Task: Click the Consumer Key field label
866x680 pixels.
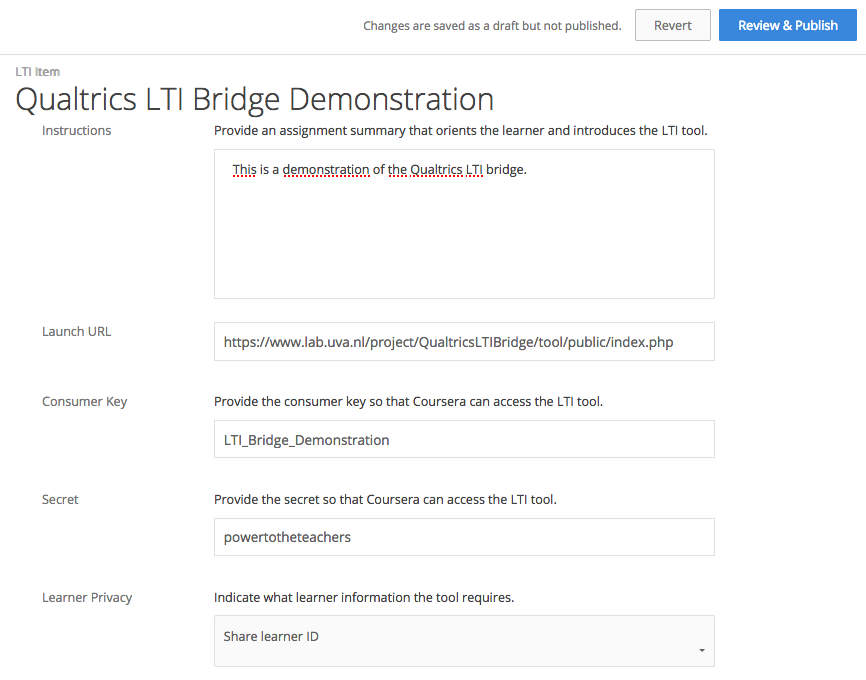Action: [85, 402]
